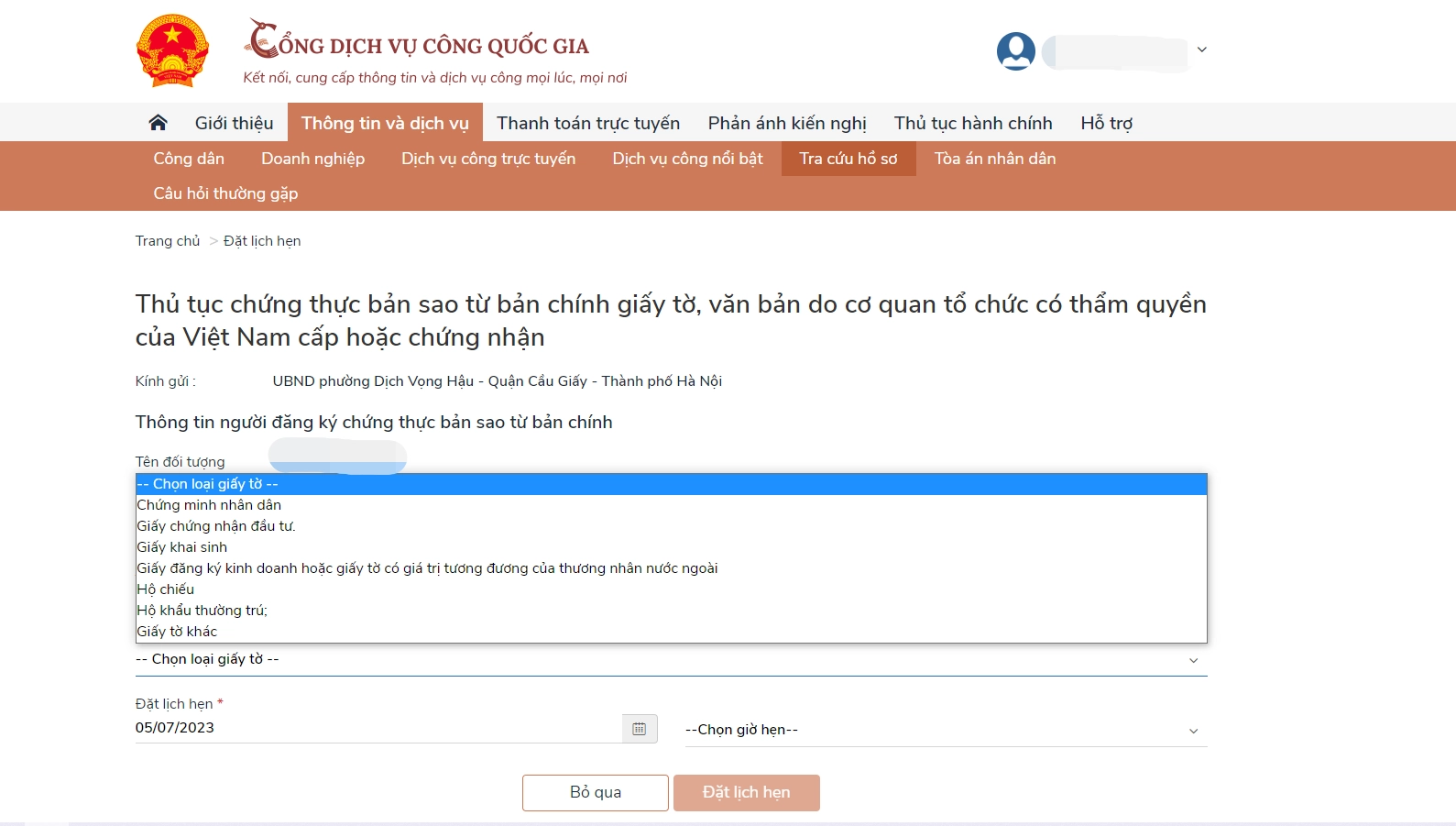
Task: Select Doanh nghiệp submenu item
Action: 312,159
